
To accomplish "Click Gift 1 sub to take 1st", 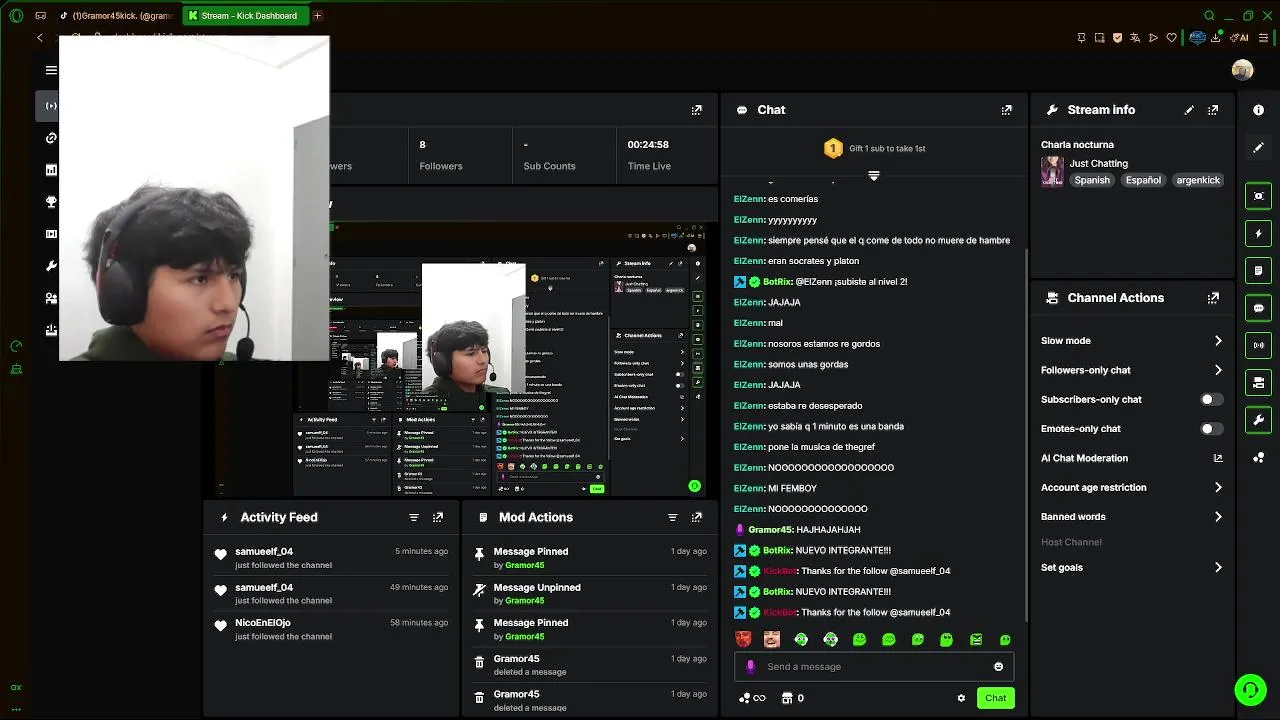I will coord(887,149).
